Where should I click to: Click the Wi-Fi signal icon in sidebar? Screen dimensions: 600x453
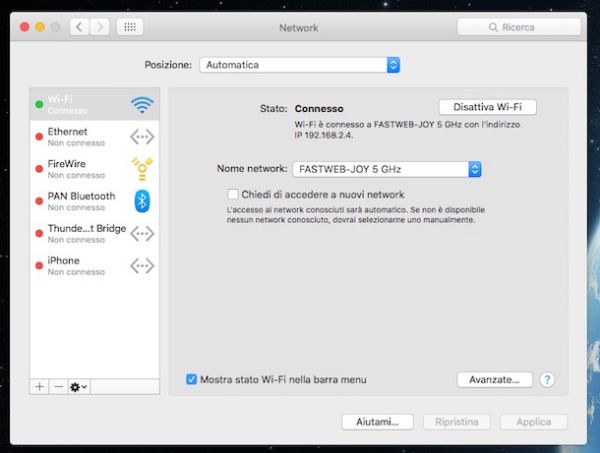(x=142, y=104)
